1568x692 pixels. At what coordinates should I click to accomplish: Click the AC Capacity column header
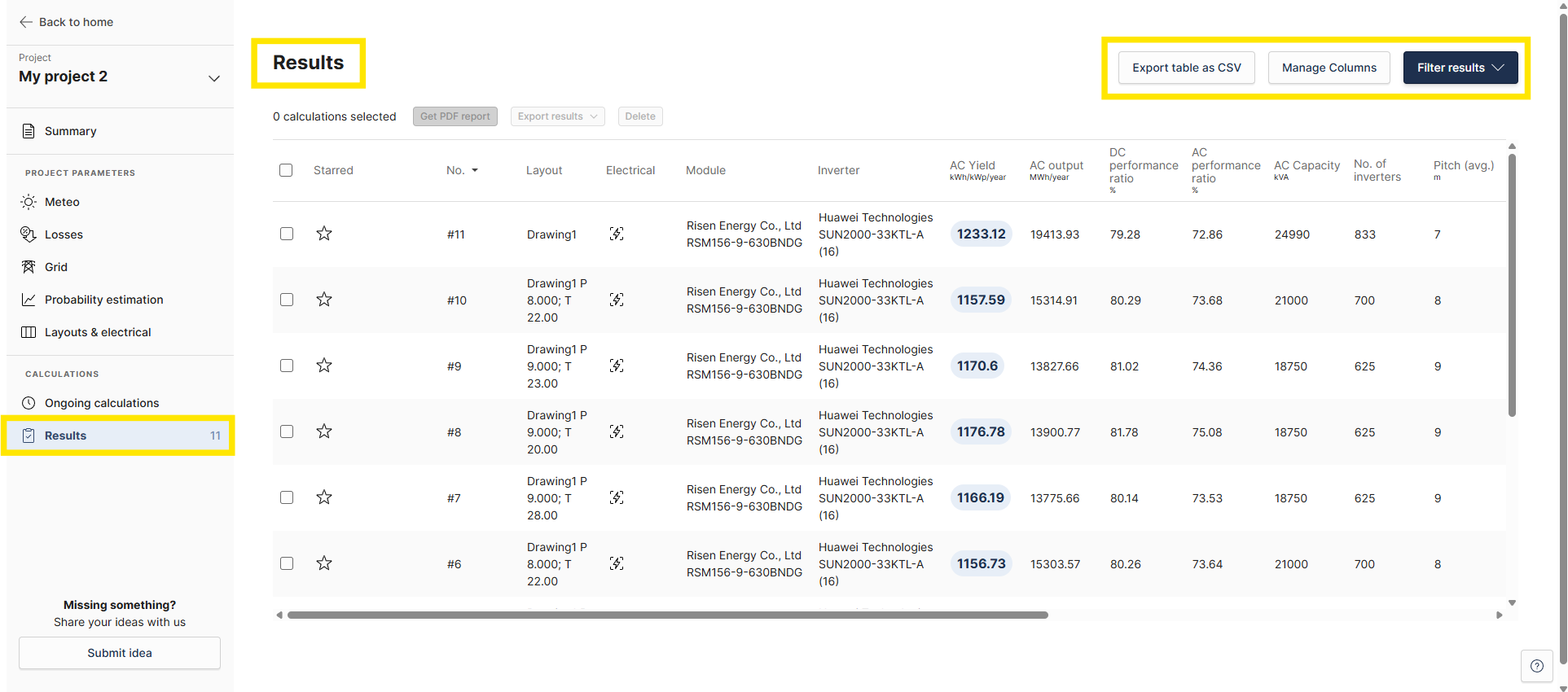tap(1307, 170)
